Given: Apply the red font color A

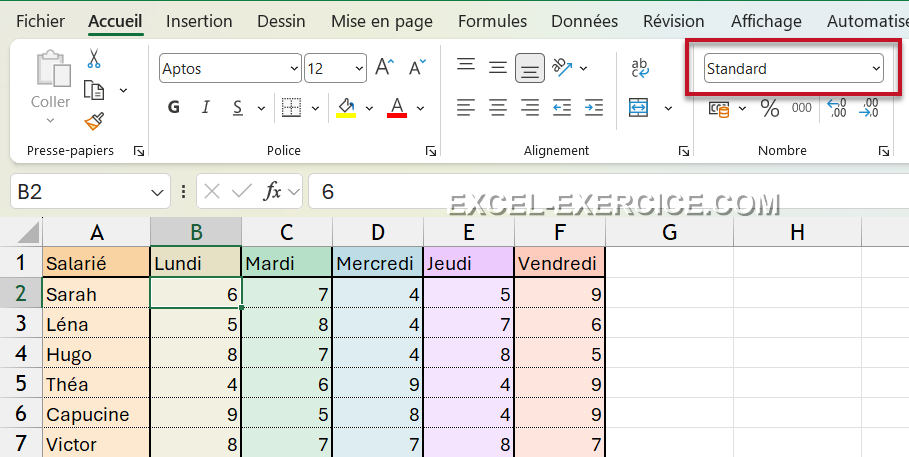Looking at the screenshot, I should point(397,107).
